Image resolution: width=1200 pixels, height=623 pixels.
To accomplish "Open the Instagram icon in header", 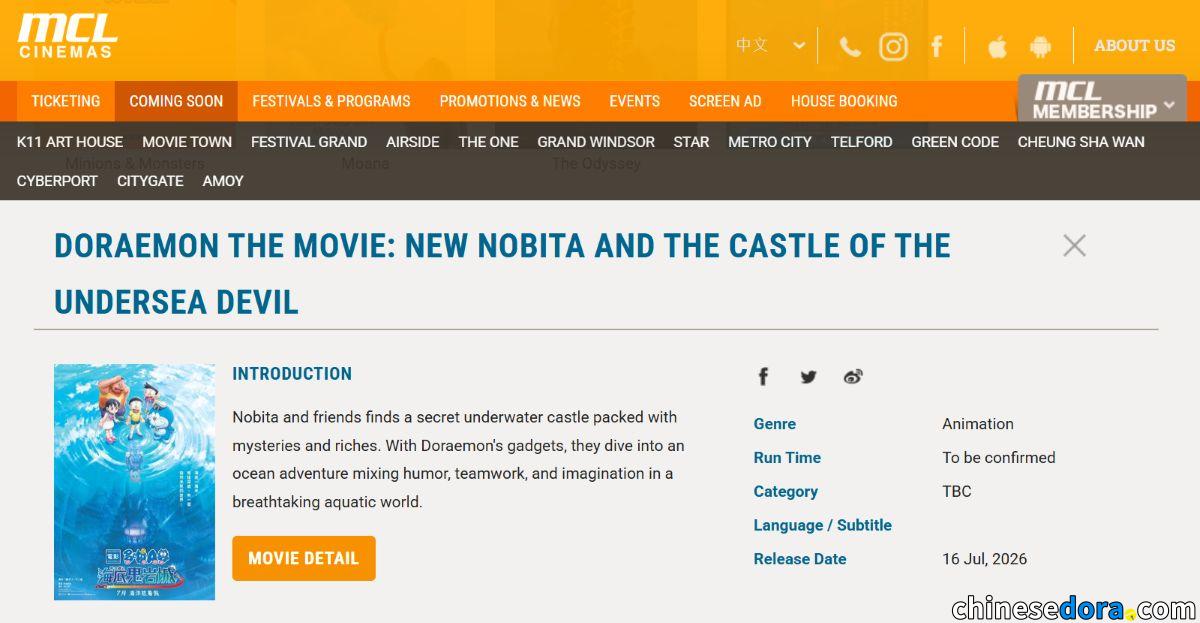I will point(893,47).
